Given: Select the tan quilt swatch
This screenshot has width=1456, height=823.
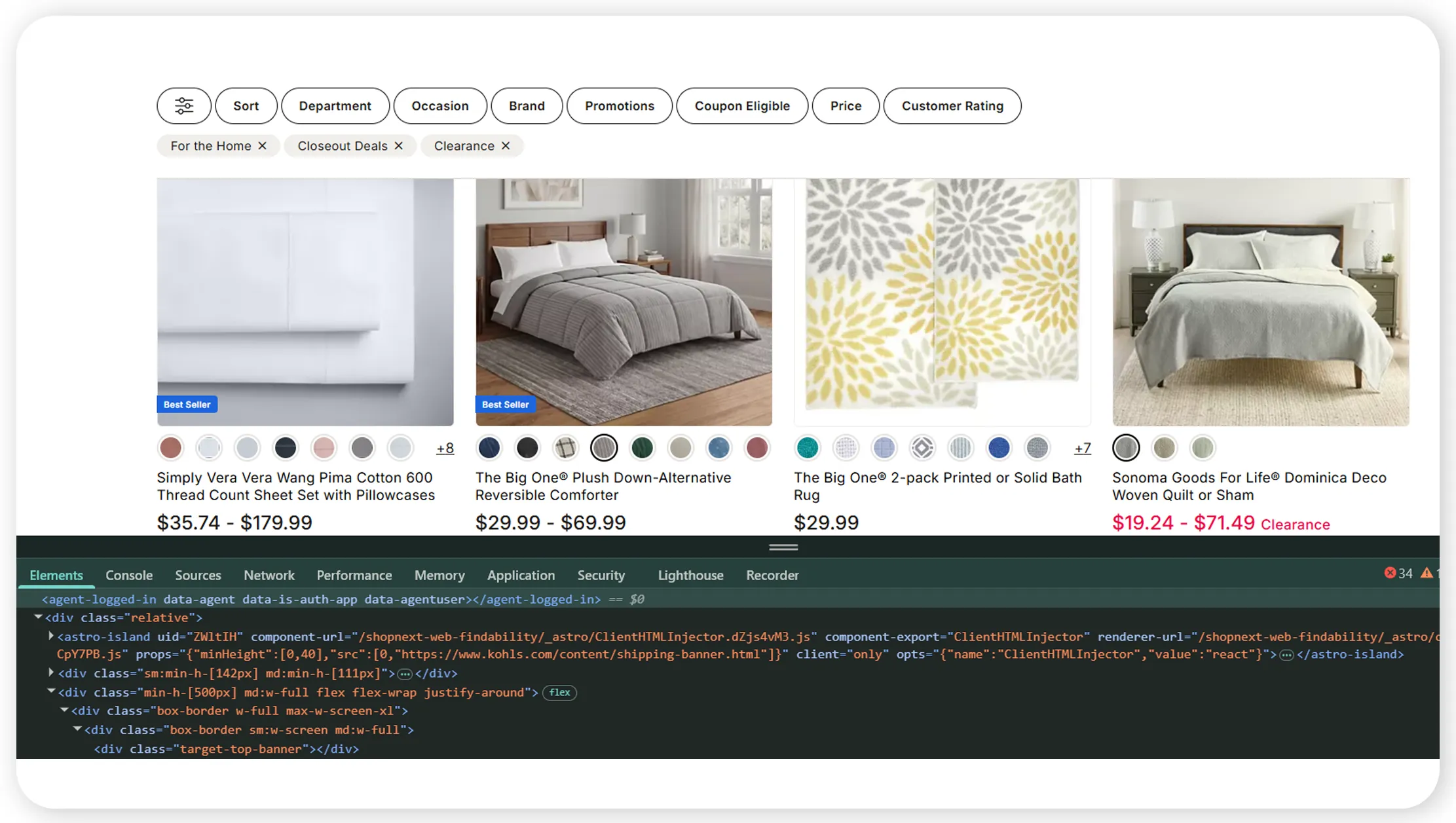Looking at the screenshot, I should point(1165,448).
